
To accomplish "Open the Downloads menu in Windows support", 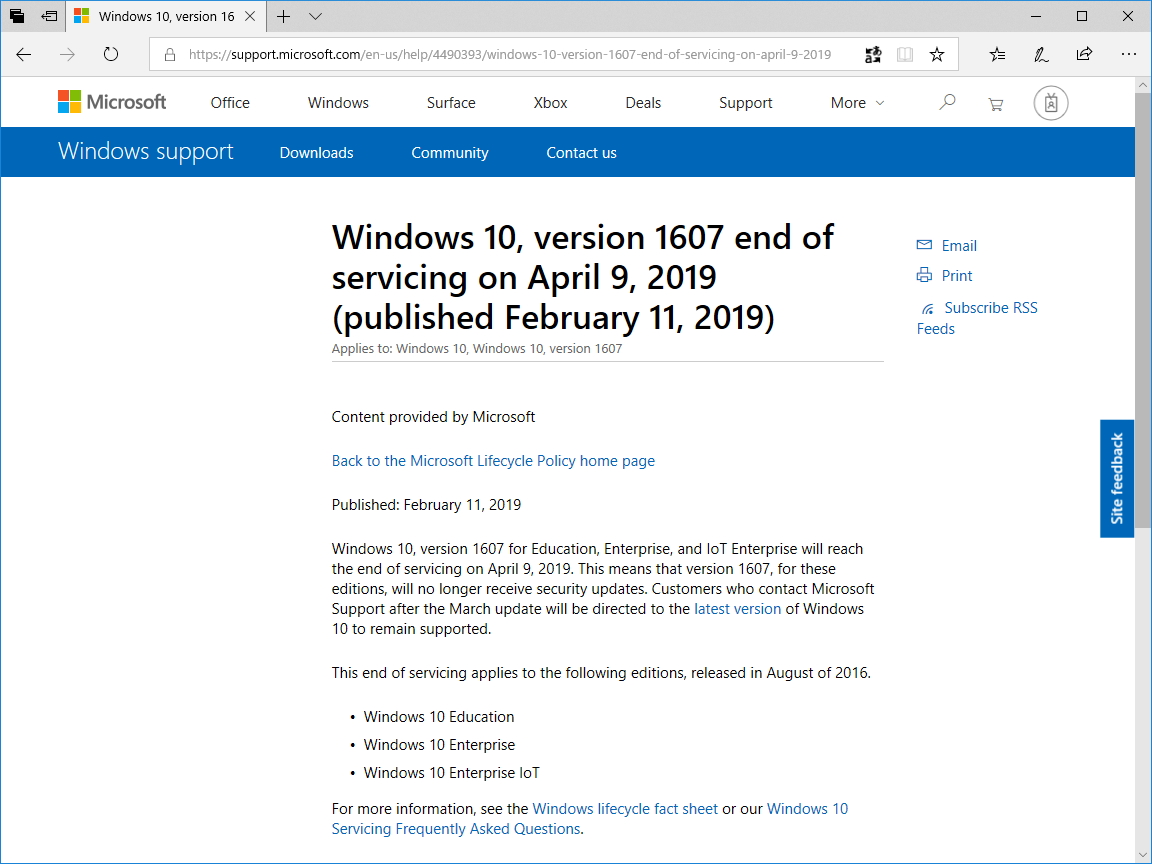I will [x=316, y=153].
